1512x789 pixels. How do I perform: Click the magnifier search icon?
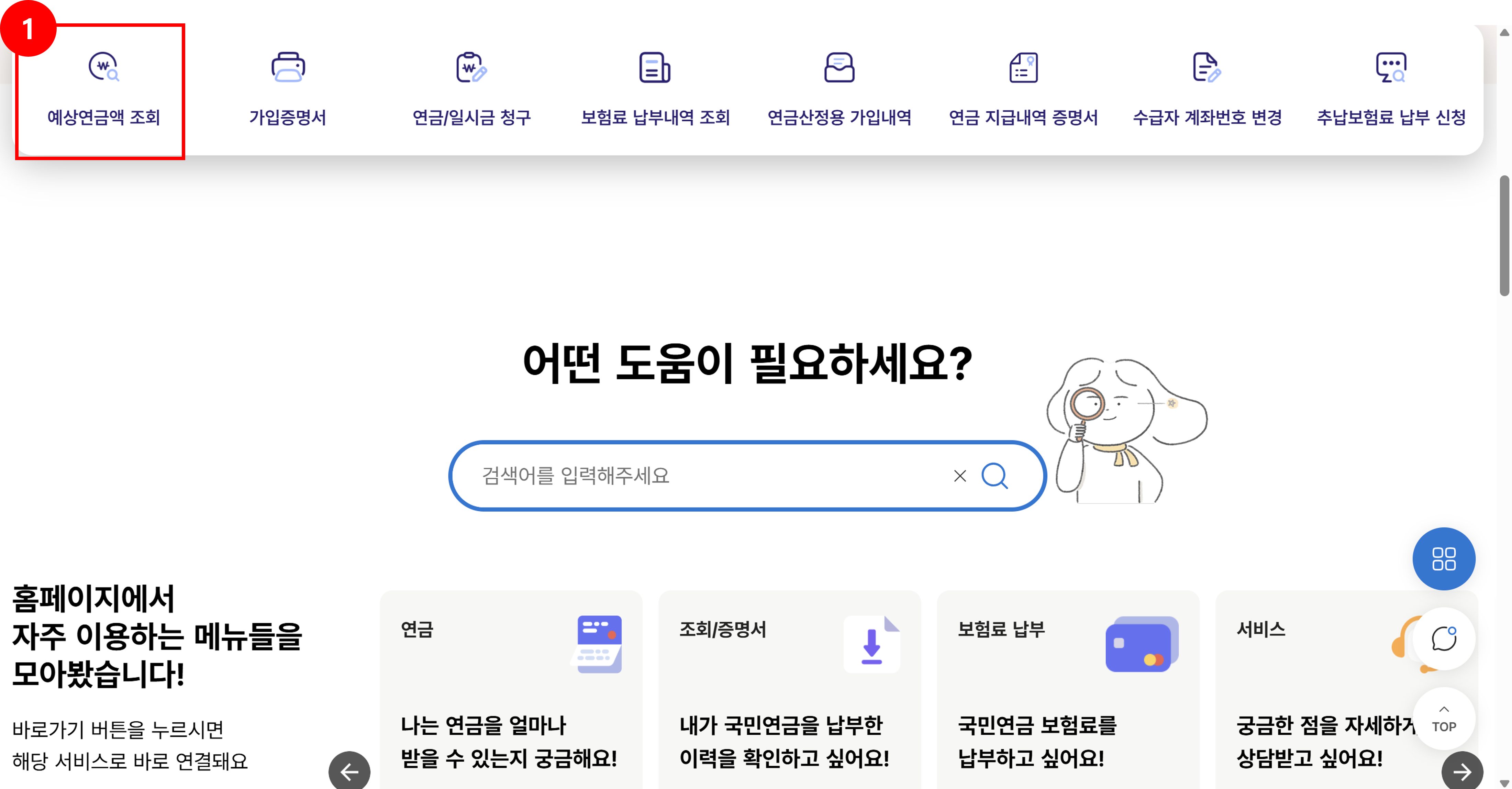(994, 476)
